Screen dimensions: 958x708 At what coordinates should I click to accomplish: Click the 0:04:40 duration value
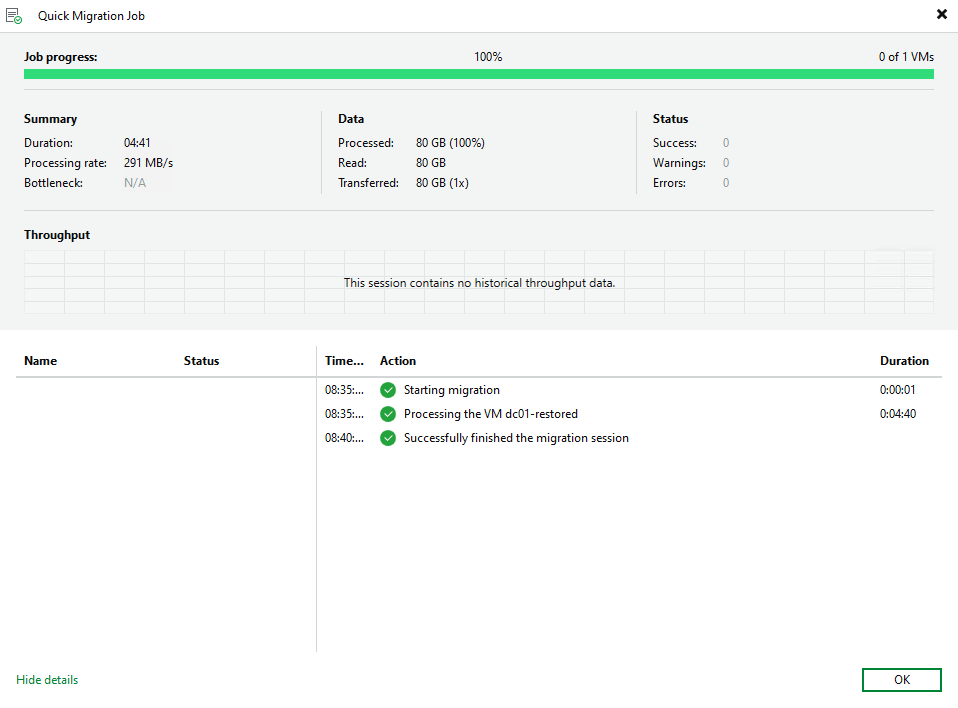[898, 414]
